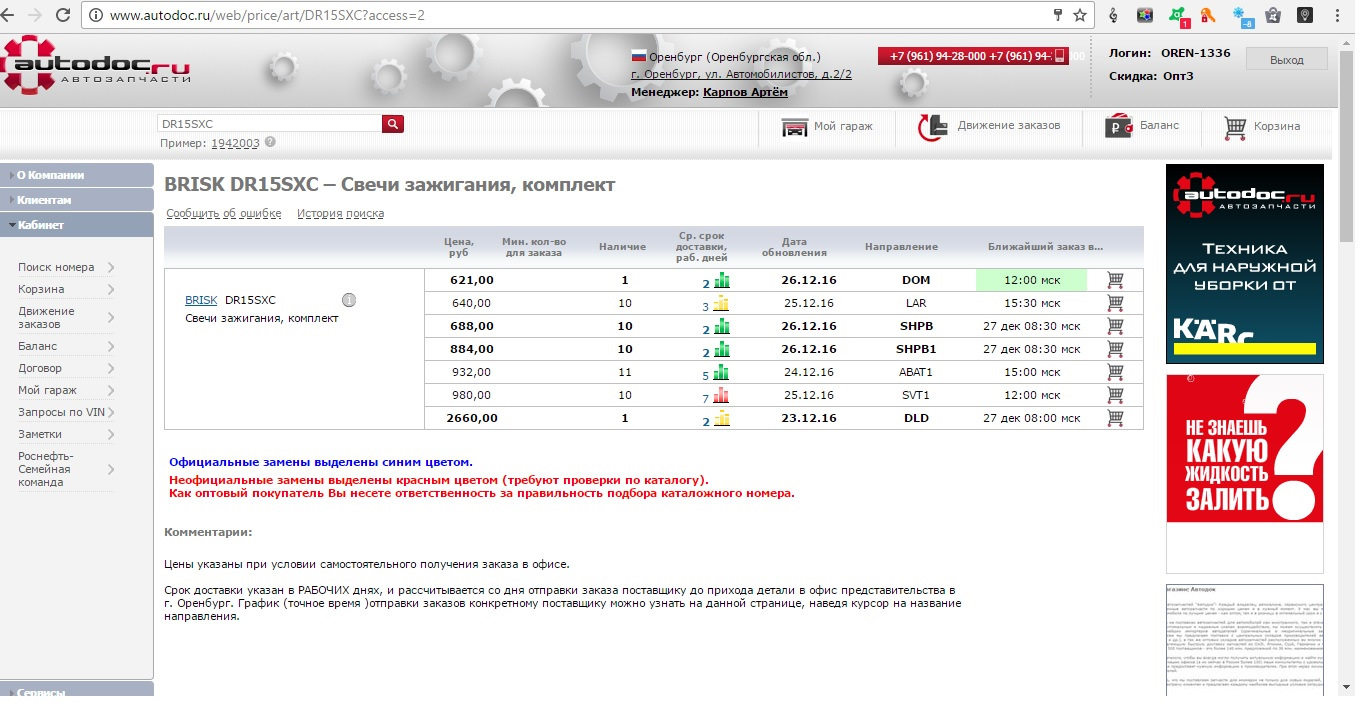Open the Kärcher cleaning equipment banner
The height and width of the screenshot is (728, 1366).
1244,263
